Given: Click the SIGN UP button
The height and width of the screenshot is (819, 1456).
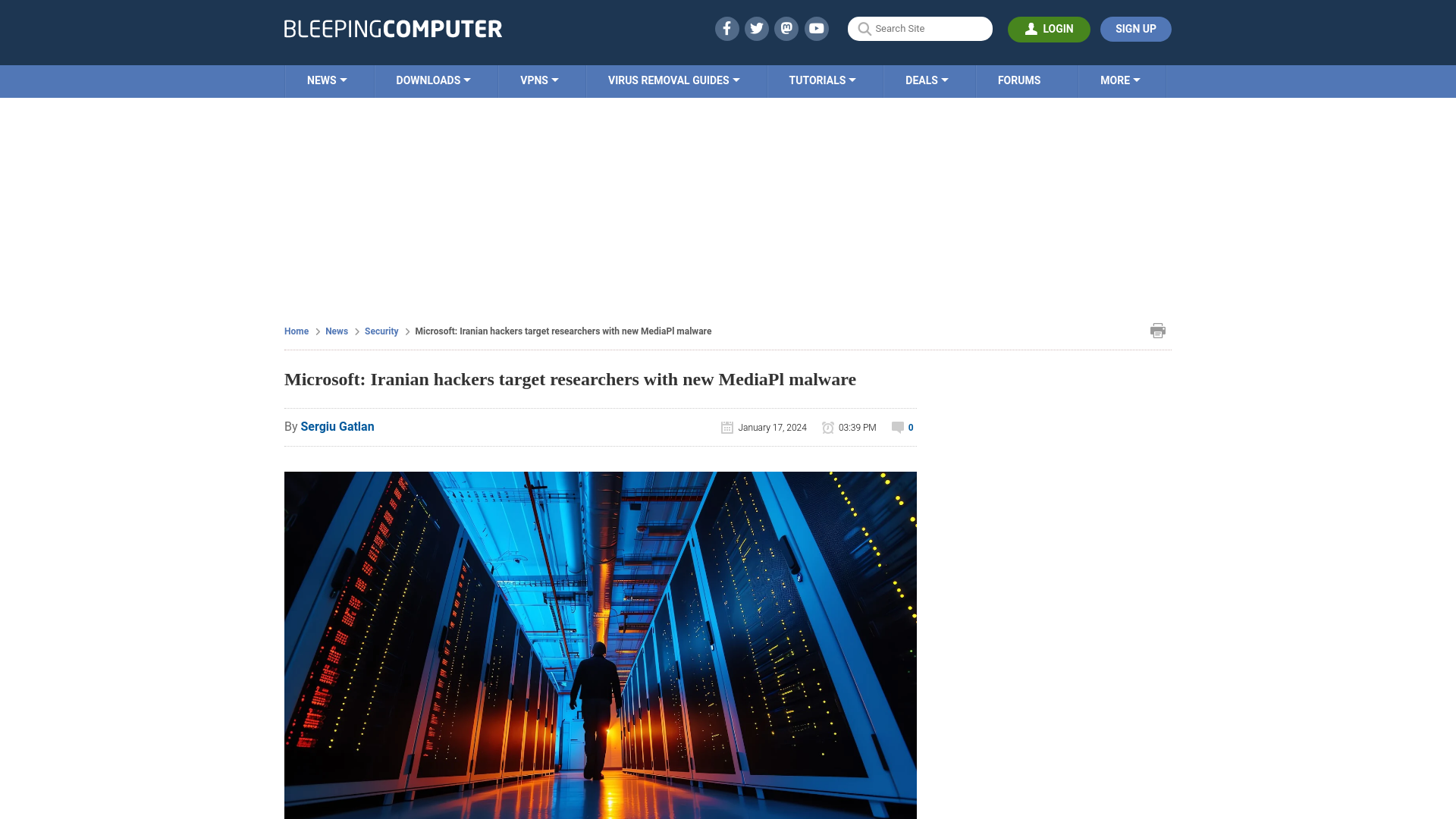Looking at the screenshot, I should pos(1136,29).
